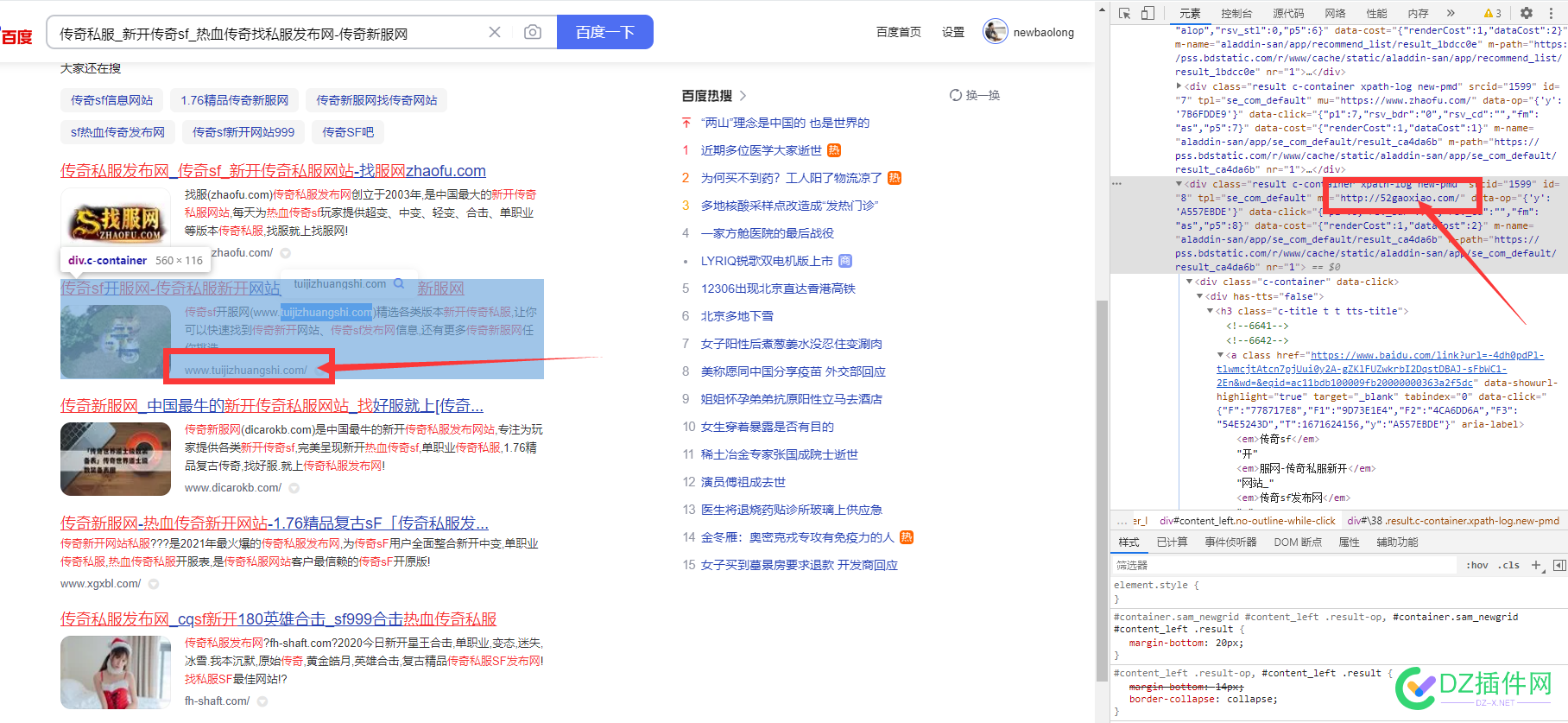Viewport: 1568px width, 723px height.
Task: Click the fh-shaft.com result thumbnail
Action: [x=116, y=673]
